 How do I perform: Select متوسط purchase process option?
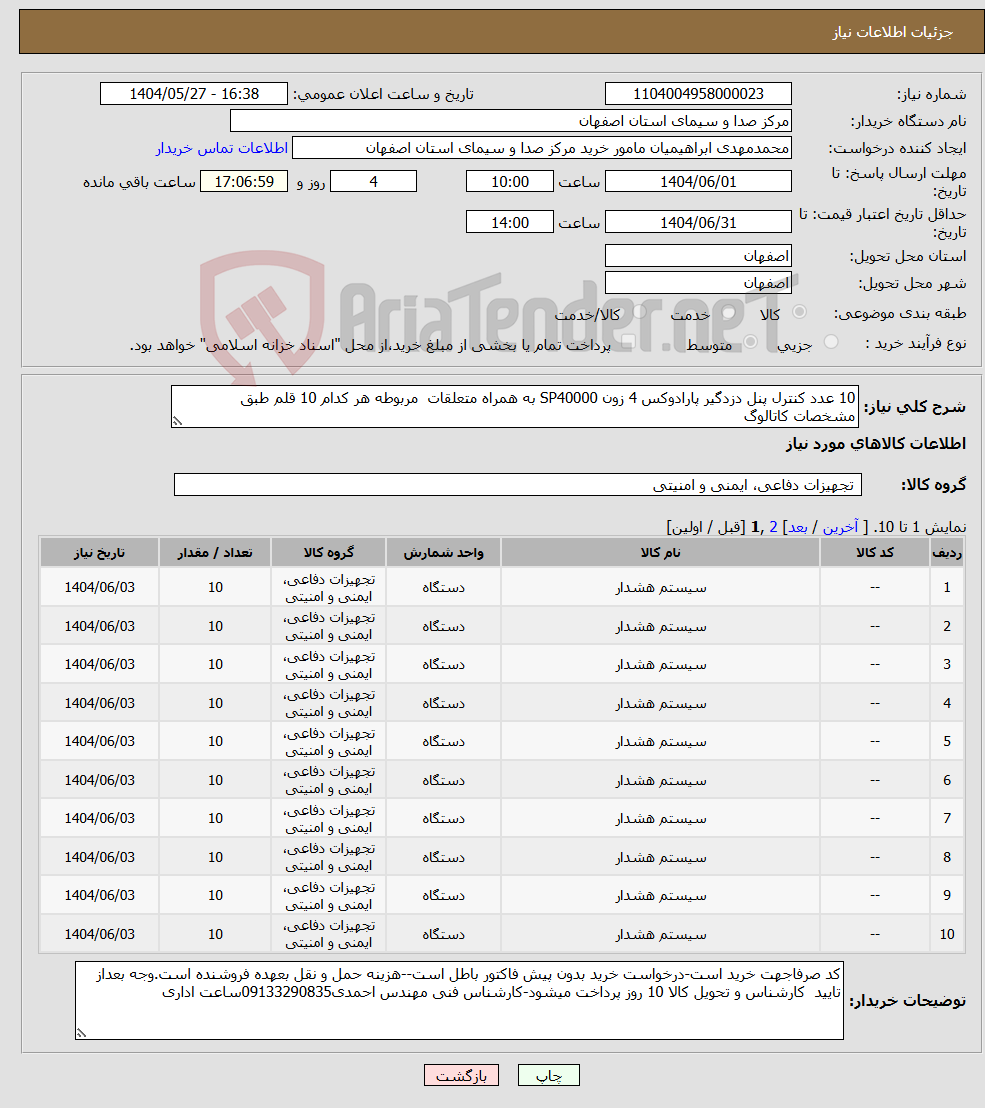point(750,340)
